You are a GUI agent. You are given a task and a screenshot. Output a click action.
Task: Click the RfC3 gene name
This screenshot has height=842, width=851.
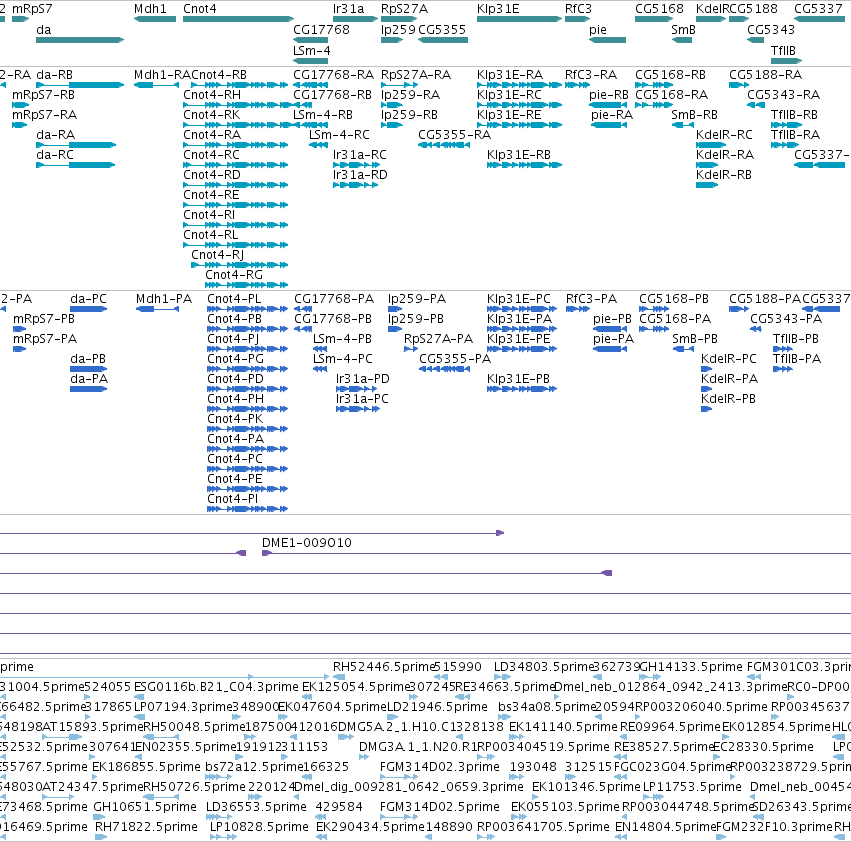click(x=578, y=9)
